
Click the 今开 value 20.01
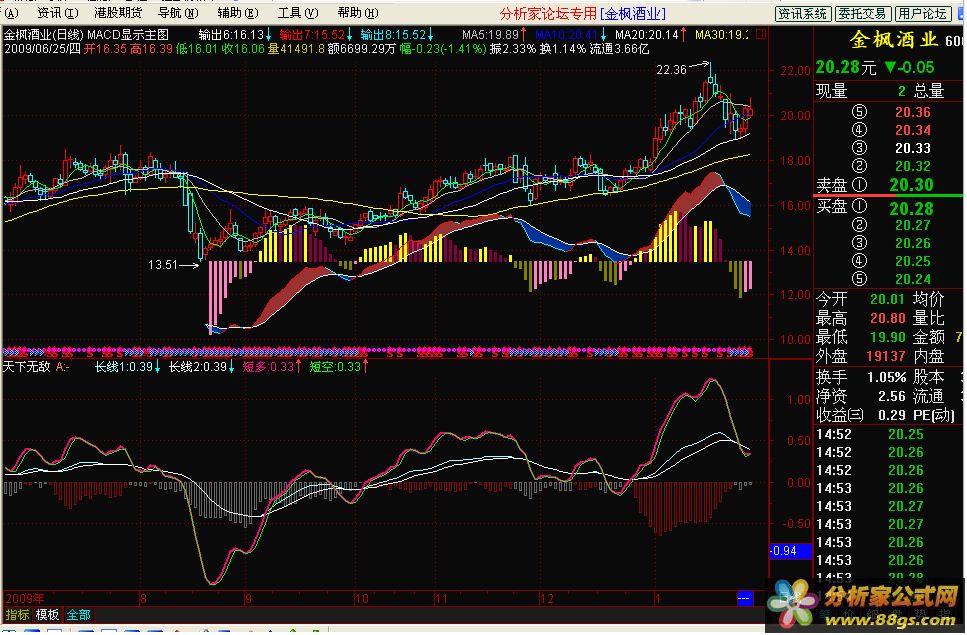(x=887, y=300)
